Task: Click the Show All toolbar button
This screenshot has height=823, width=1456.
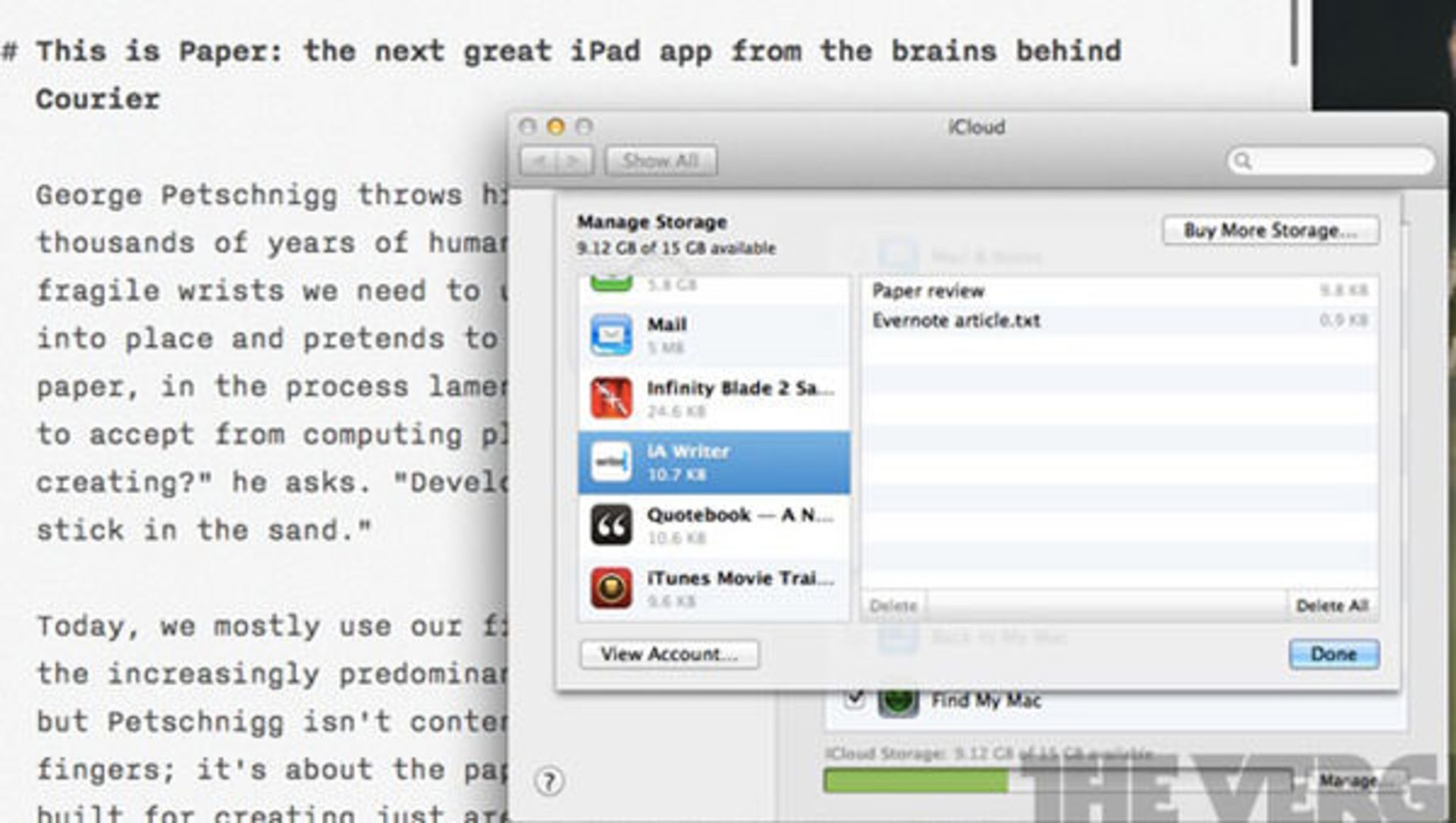Action: tap(661, 161)
